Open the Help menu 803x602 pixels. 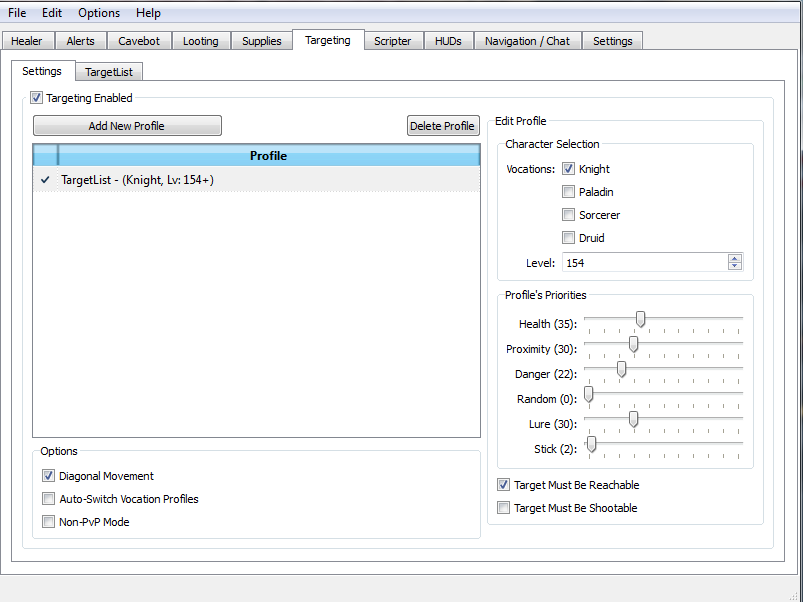tap(148, 13)
